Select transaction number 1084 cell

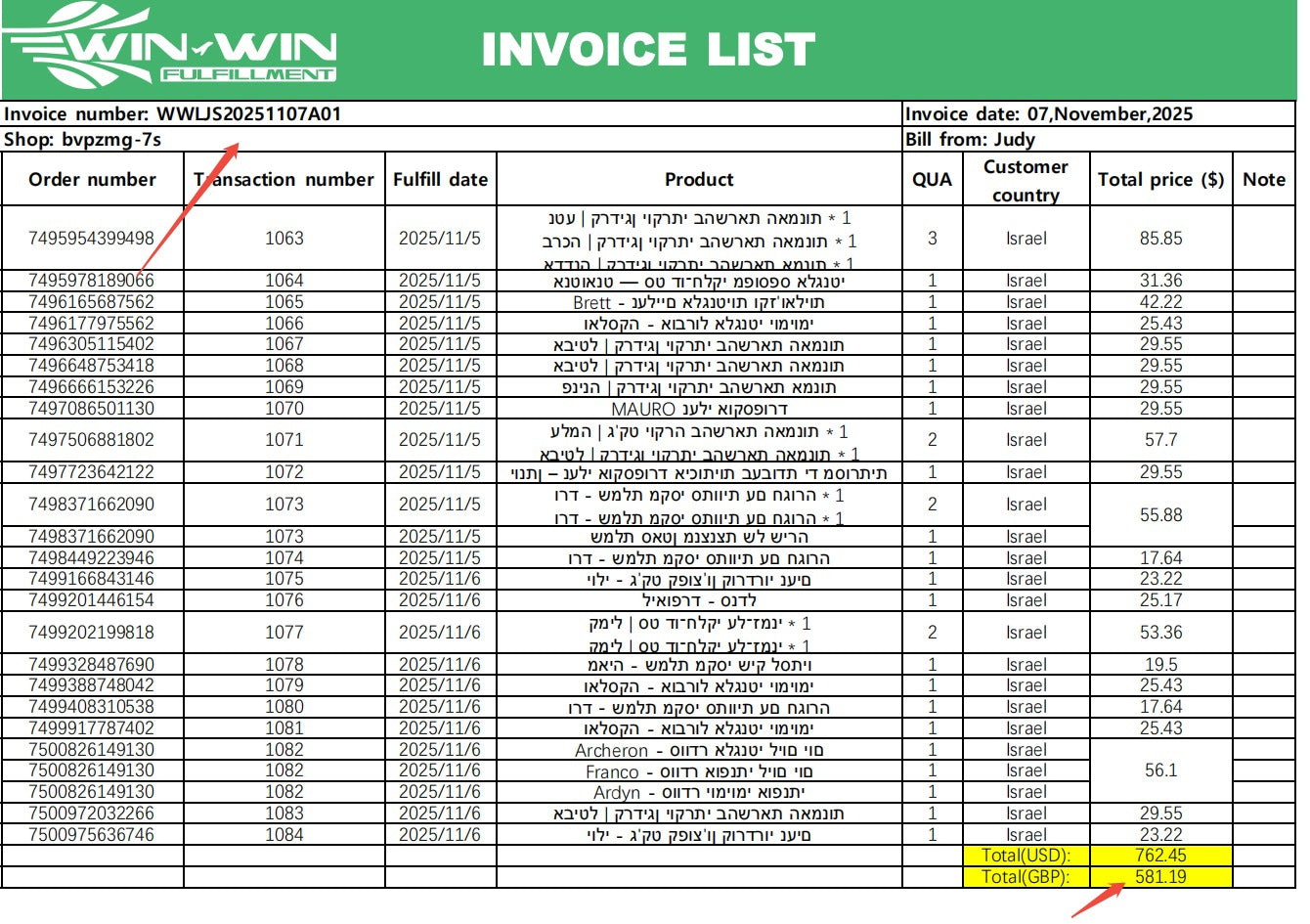284,835
